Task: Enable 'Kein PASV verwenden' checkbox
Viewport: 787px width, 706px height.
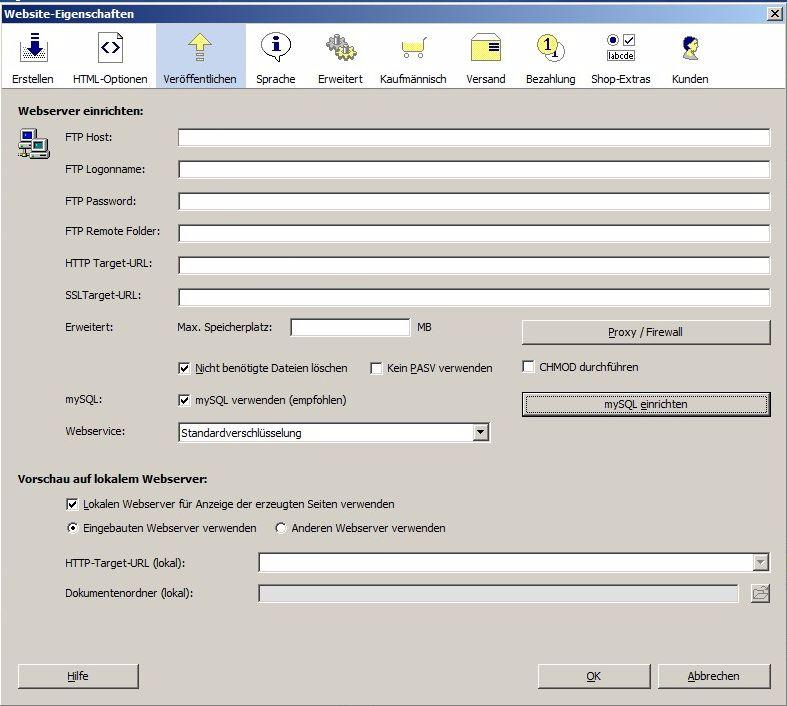Action: [x=377, y=368]
